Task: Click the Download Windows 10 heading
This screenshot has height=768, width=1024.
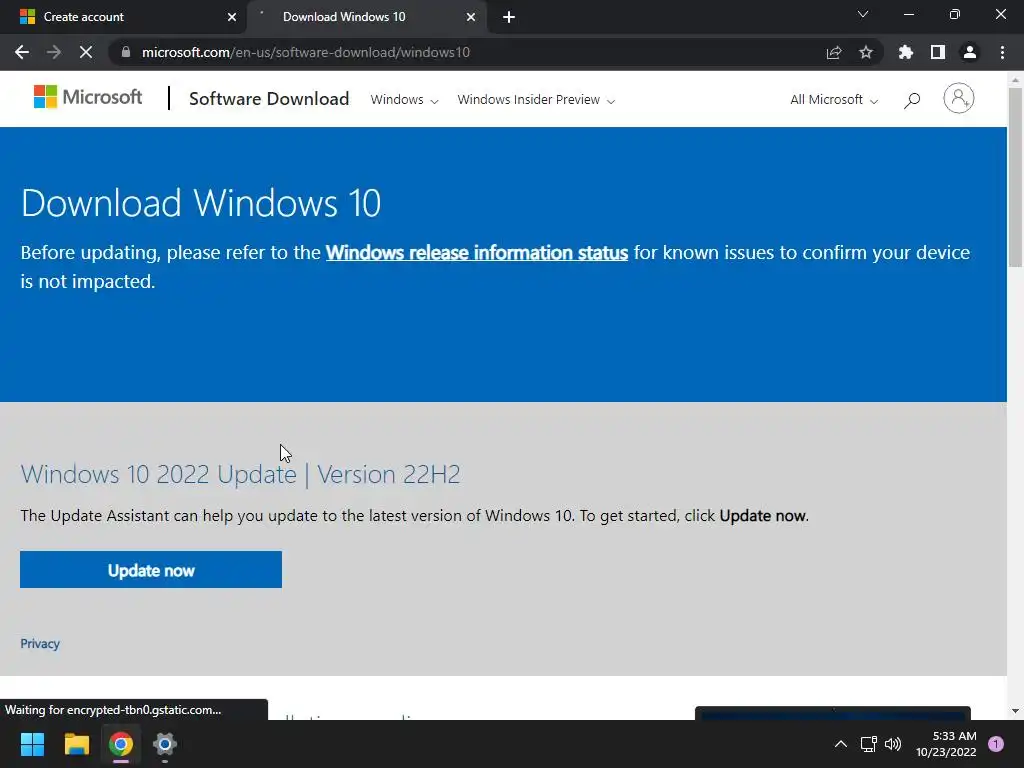Action: (x=200, y=202)
